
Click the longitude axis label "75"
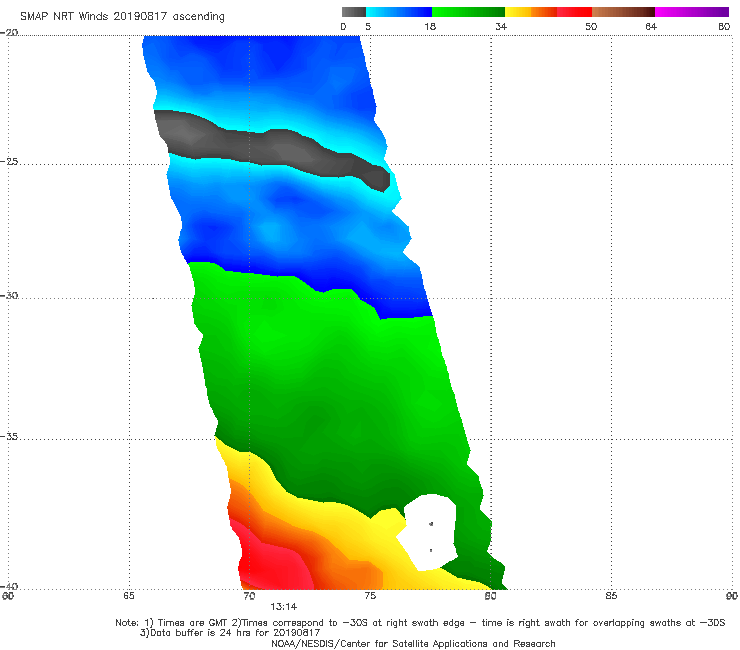tap(370, 596)
